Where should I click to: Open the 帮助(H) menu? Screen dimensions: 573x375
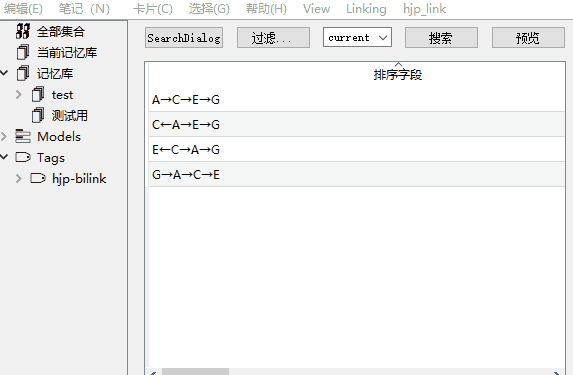click(266, 9)
